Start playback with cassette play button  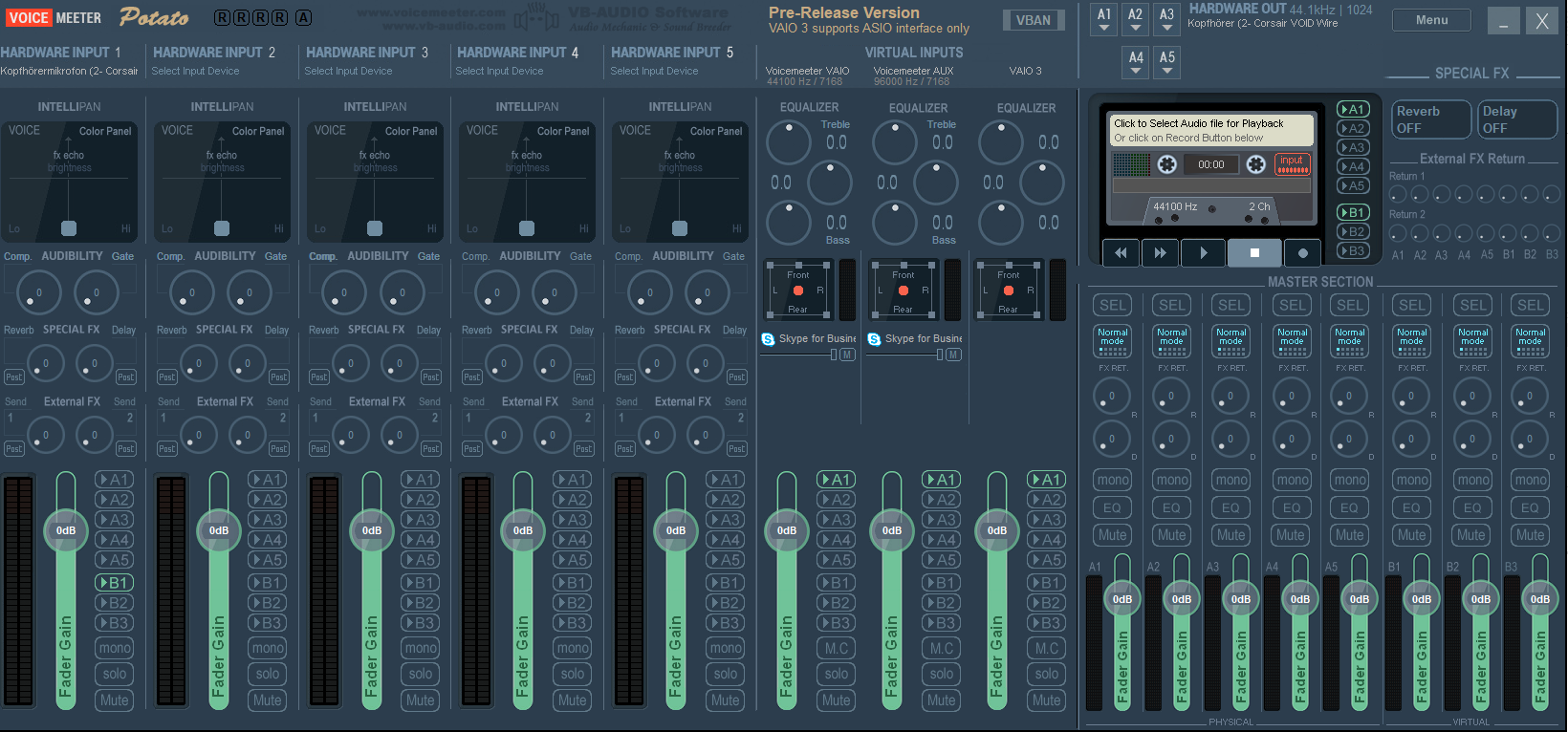(1204, 252)
